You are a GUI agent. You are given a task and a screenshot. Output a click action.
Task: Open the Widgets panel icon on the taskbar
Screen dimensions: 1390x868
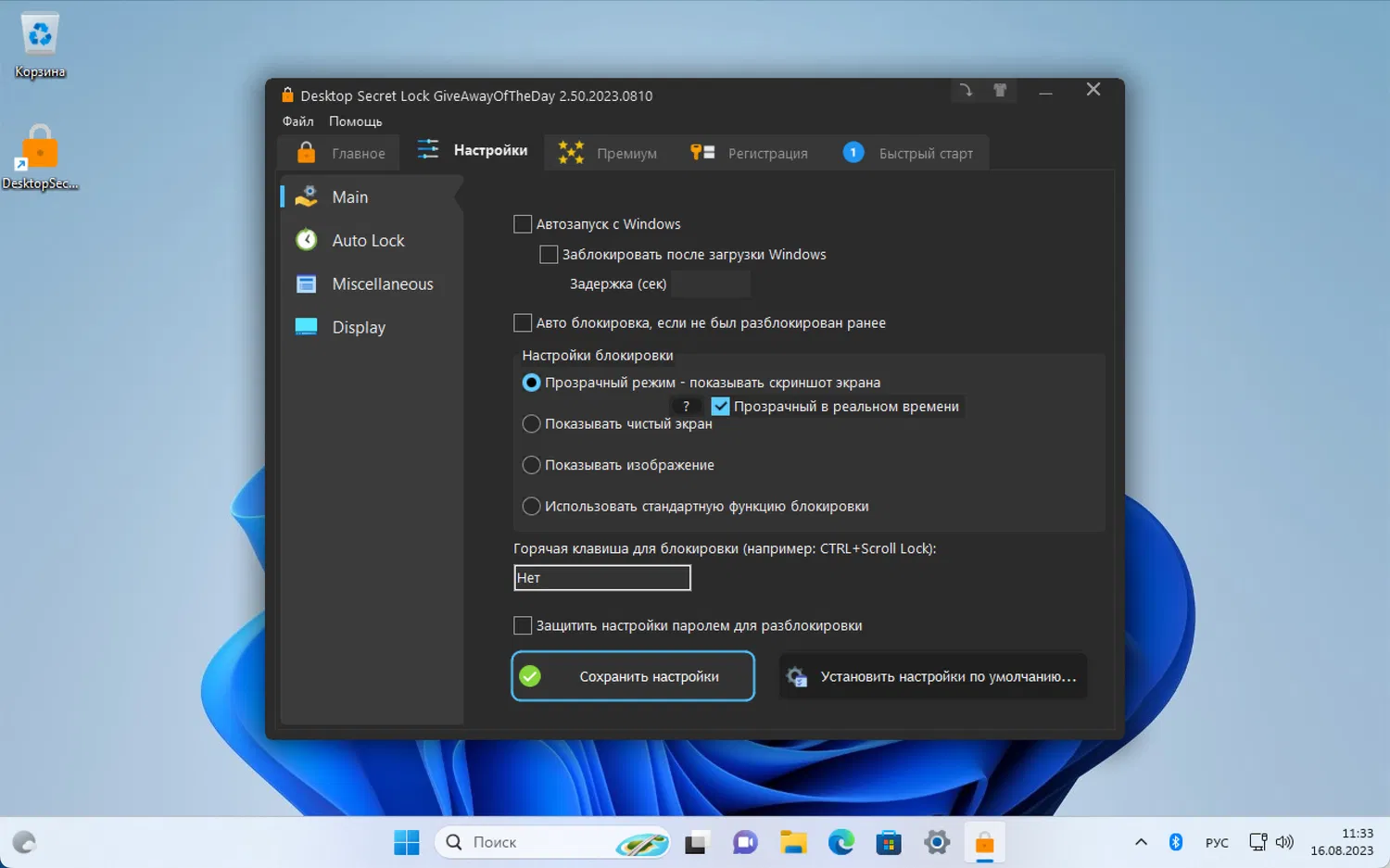(x=24, y=842)
